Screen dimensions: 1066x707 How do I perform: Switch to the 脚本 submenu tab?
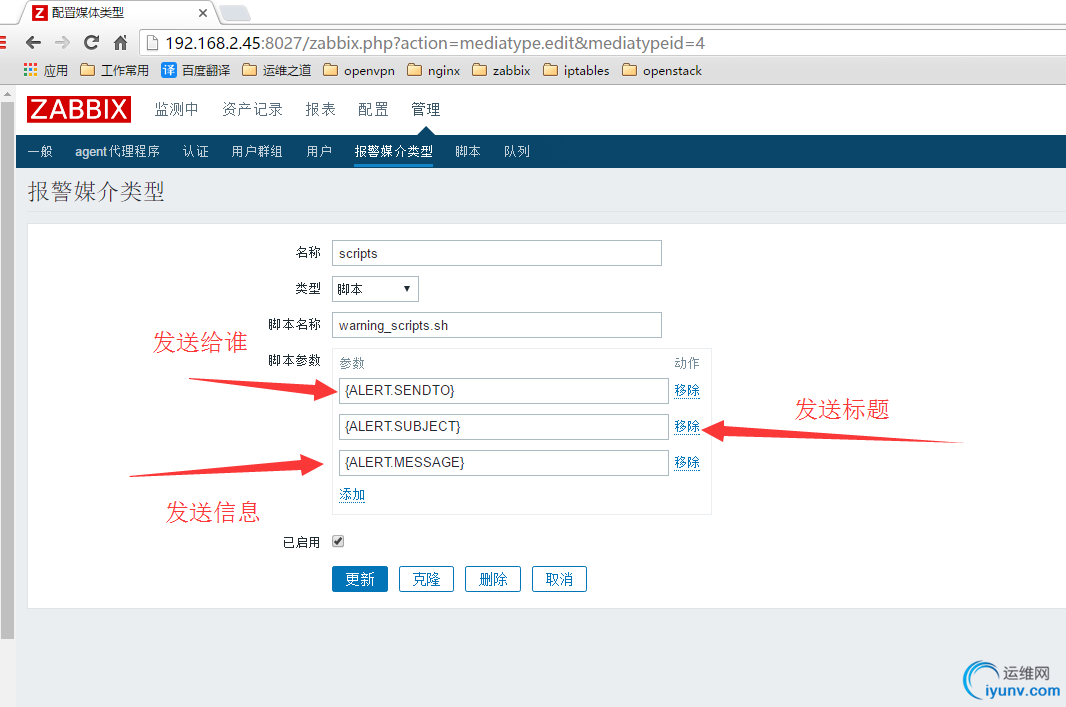pyautogui.click(x=468, y=151)
